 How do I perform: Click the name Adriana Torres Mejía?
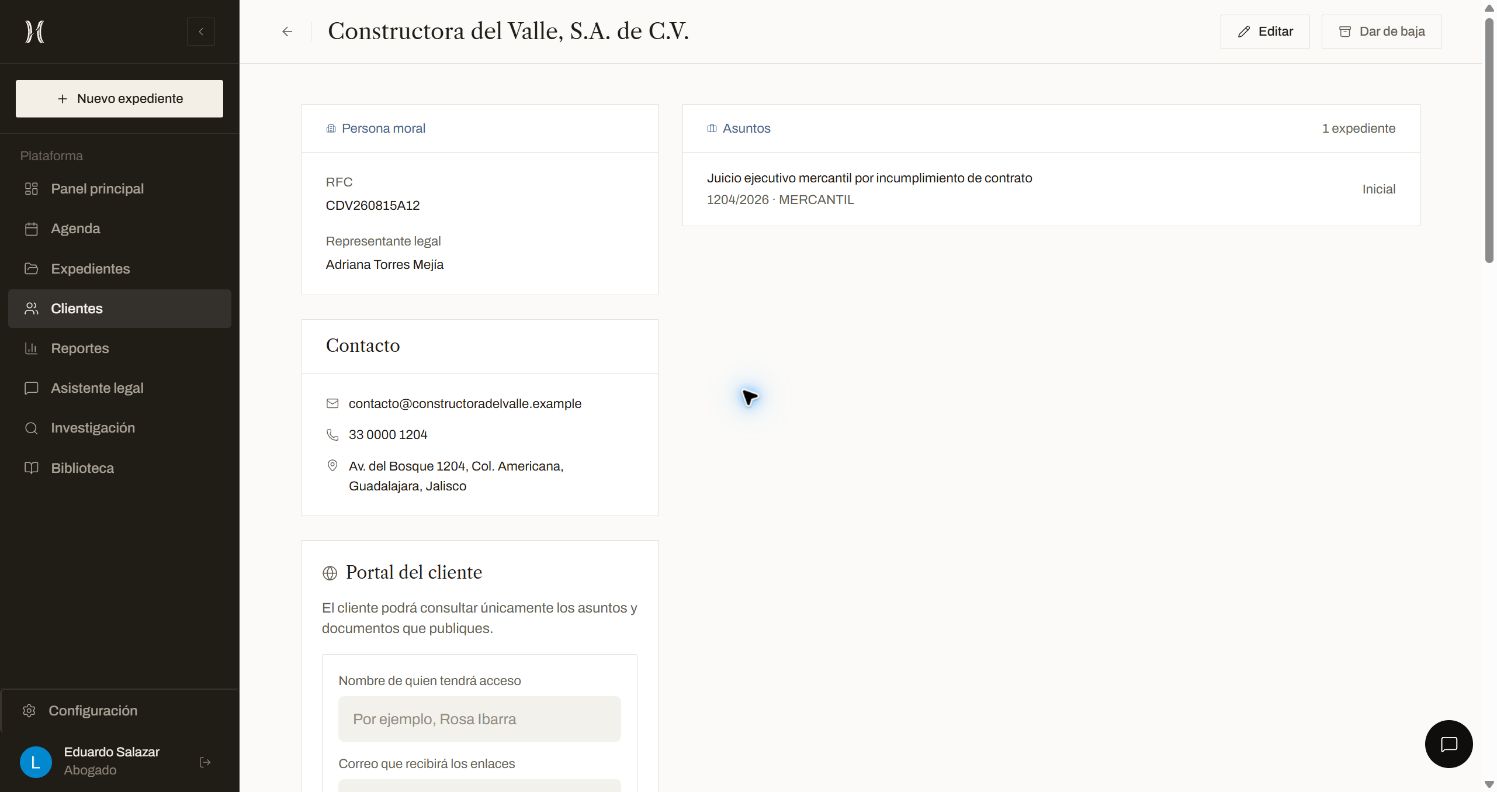coord(385,265)
